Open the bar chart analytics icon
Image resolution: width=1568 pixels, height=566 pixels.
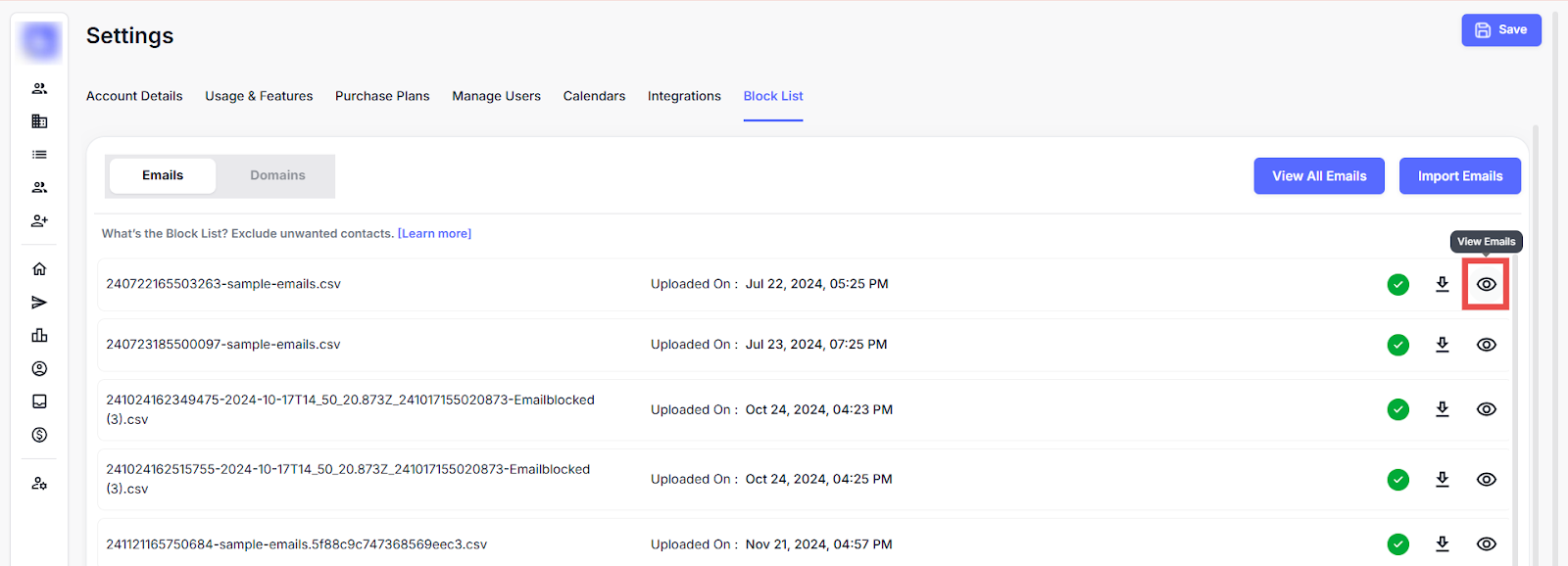[39, 336]
